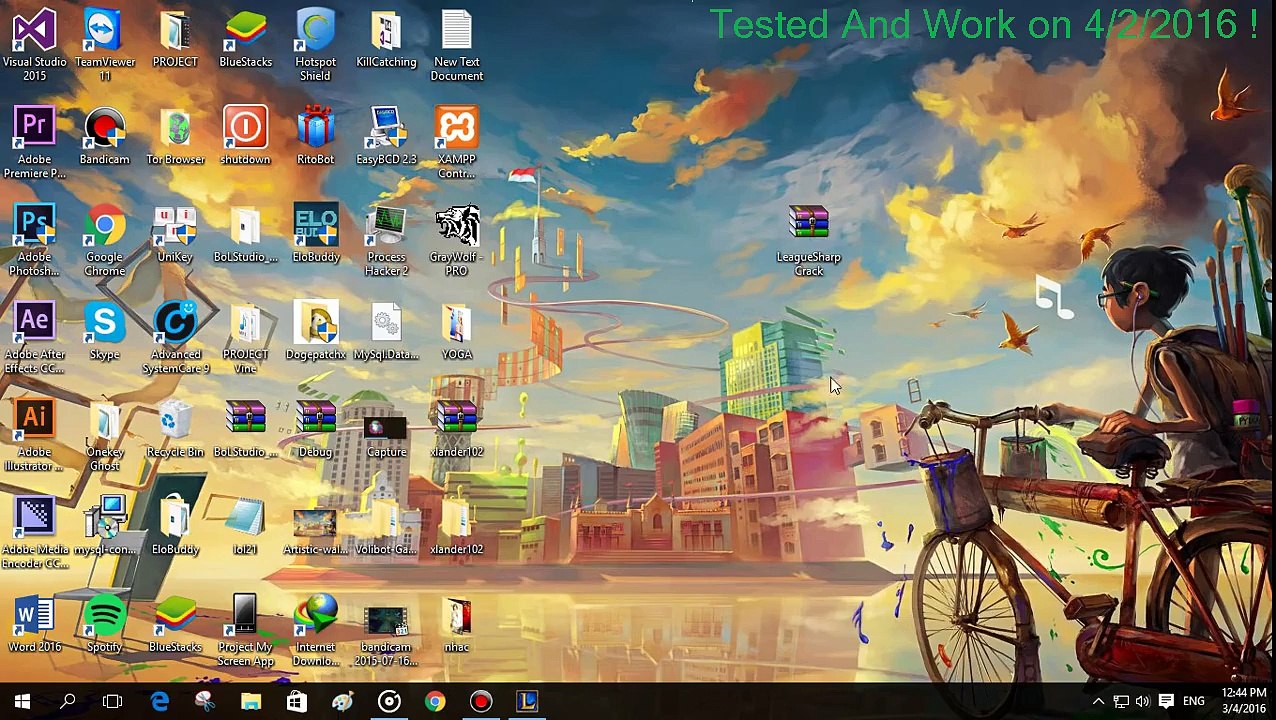
Task: Open network status tray icon
Action: click(x=1121, y=702)
